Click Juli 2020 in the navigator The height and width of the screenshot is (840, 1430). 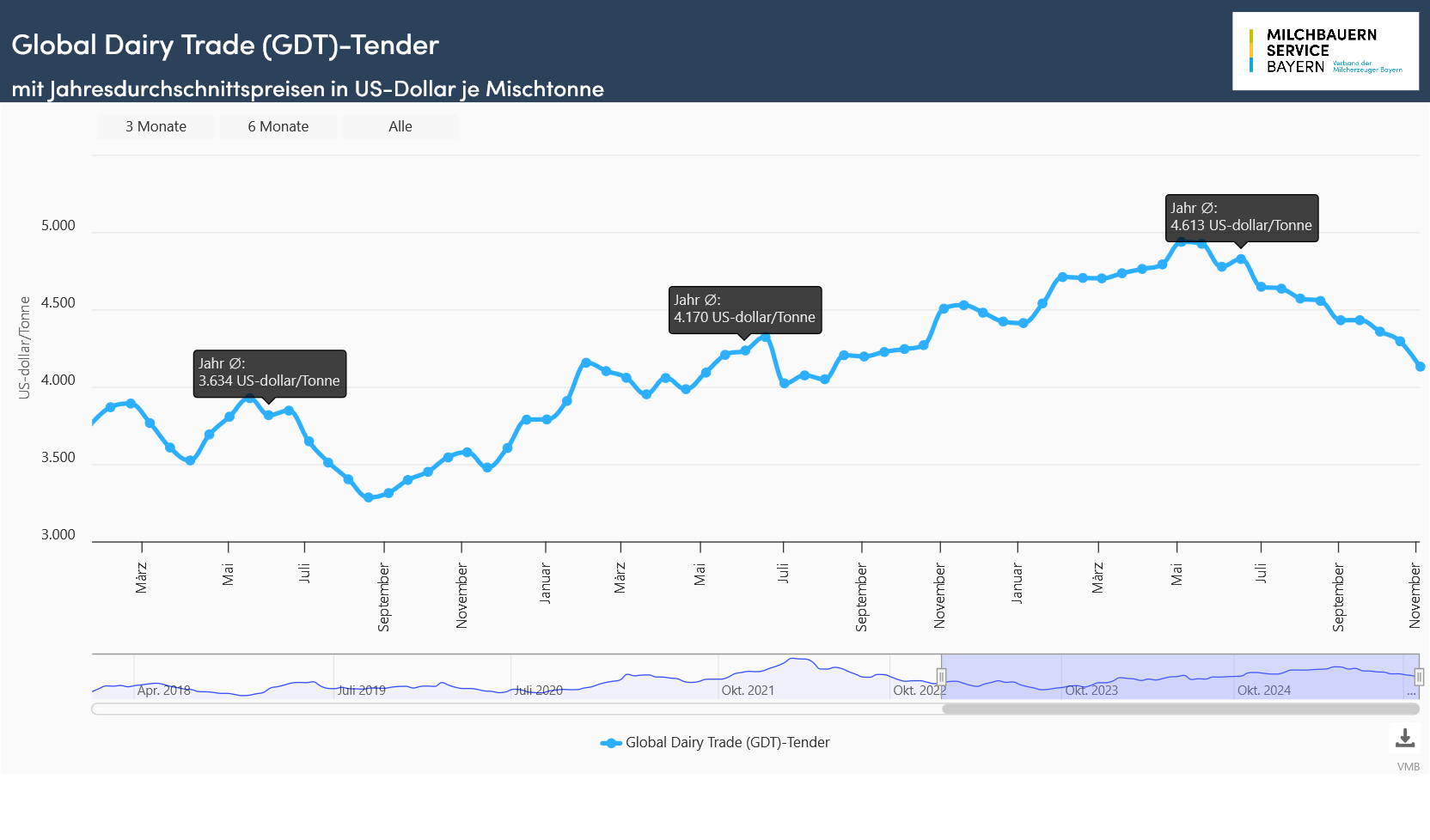pyautogui.click(x=538, y=691)
